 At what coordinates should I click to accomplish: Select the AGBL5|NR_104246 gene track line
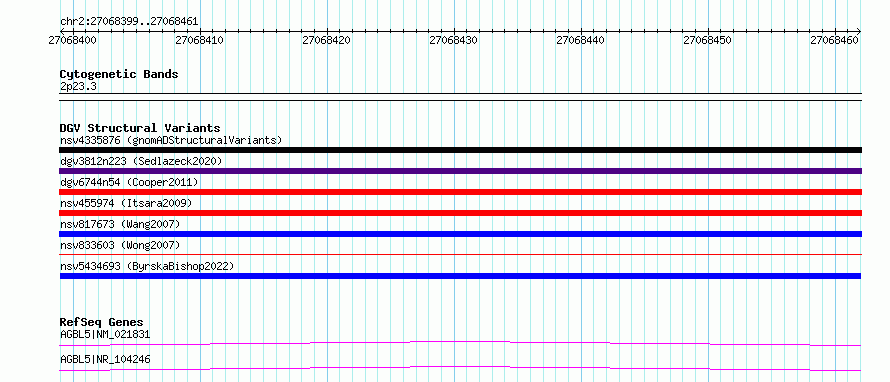click(x=460, y=368)
